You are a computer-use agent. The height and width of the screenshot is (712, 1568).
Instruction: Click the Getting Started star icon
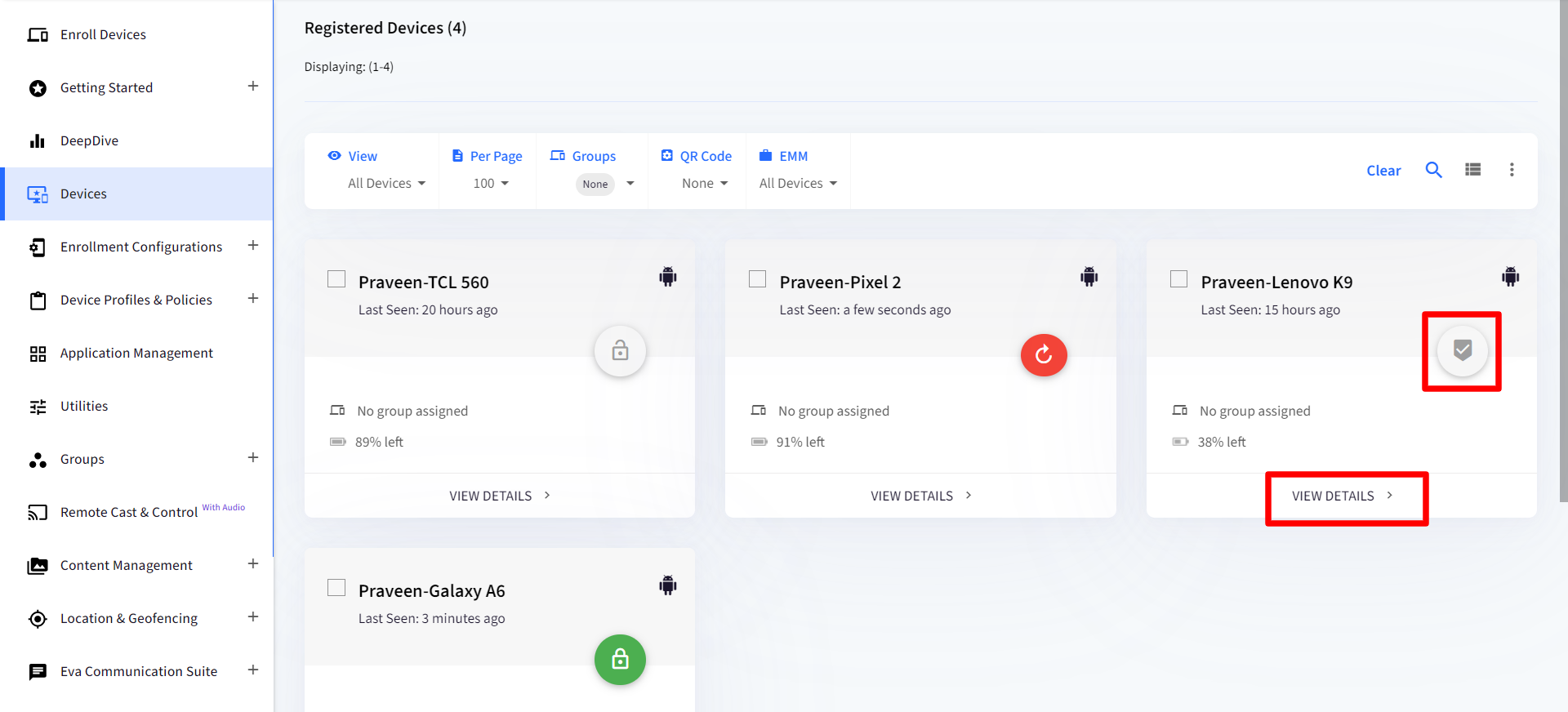point(38,88)
